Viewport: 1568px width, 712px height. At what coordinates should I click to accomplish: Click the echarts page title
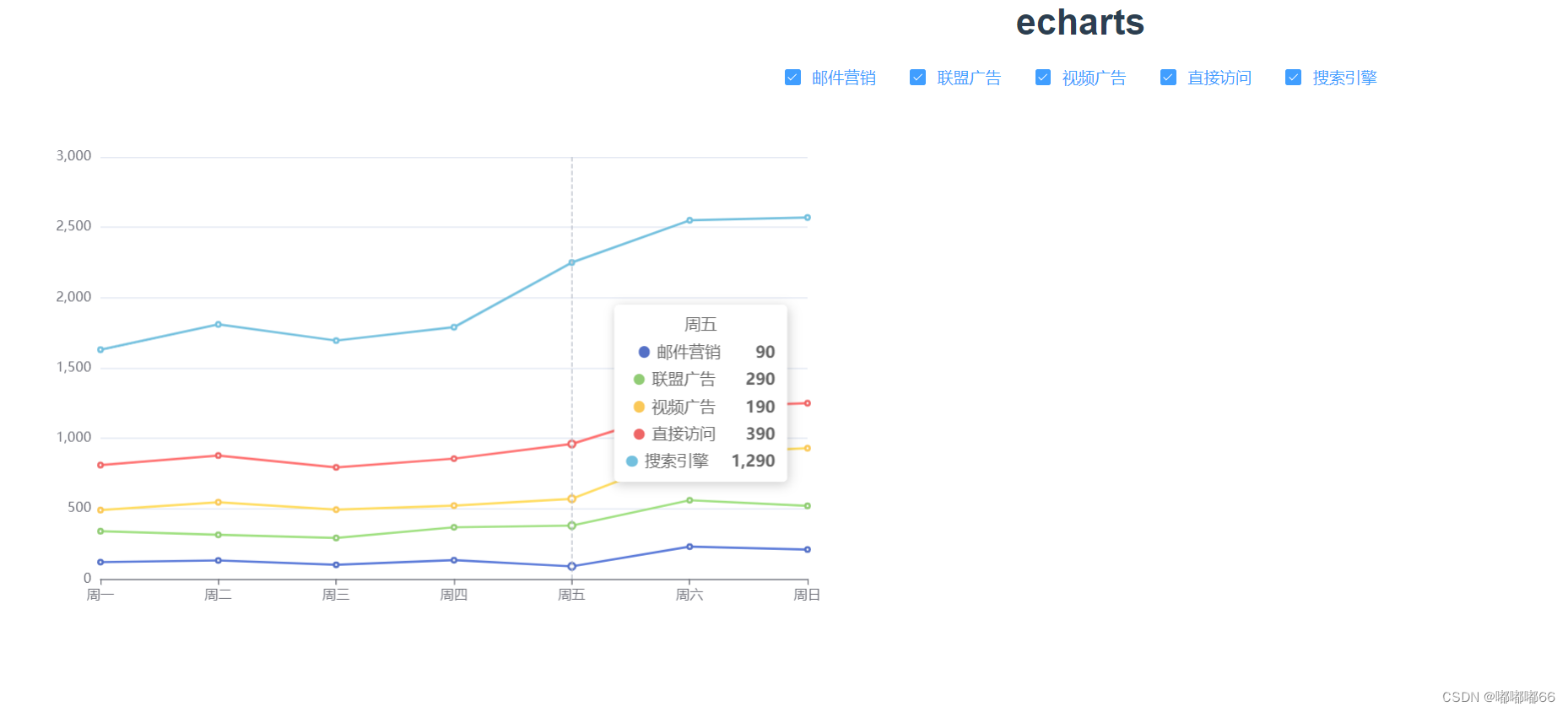(x=1079, y=23)
